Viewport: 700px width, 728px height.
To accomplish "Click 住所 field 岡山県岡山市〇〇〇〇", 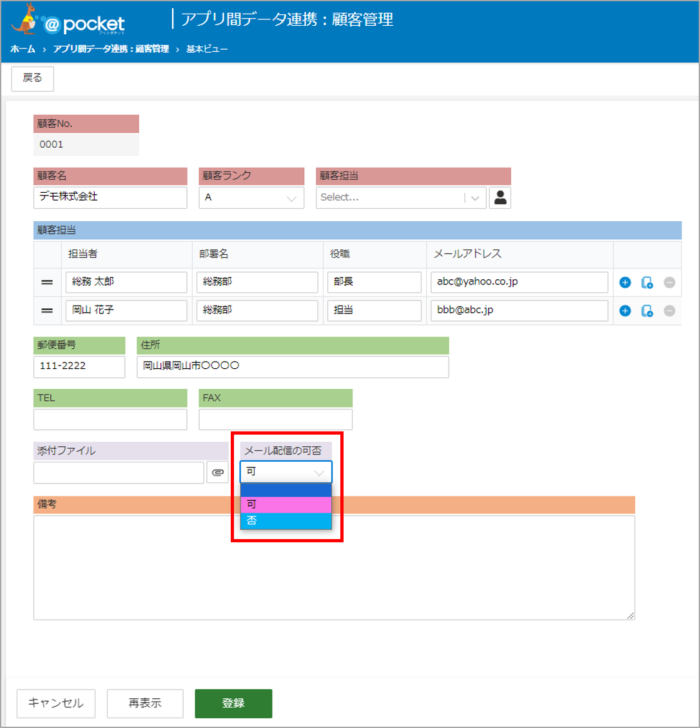I will pos(293,366).
